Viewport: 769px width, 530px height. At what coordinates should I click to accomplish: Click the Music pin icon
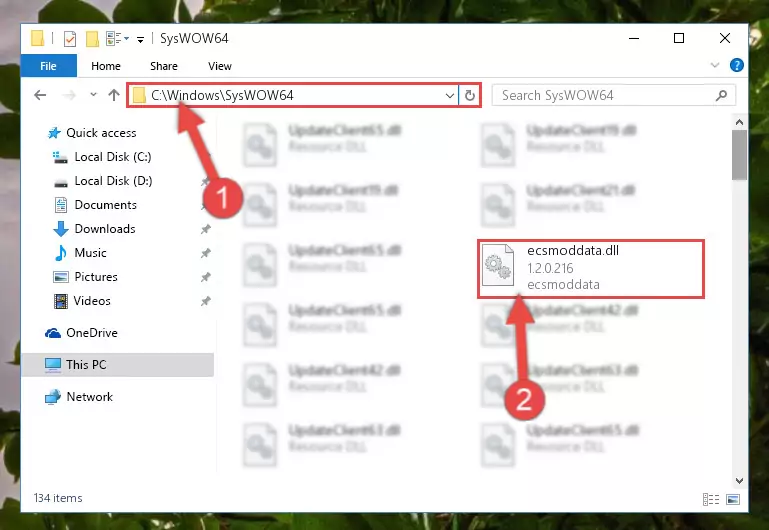(x=205, y=253)
